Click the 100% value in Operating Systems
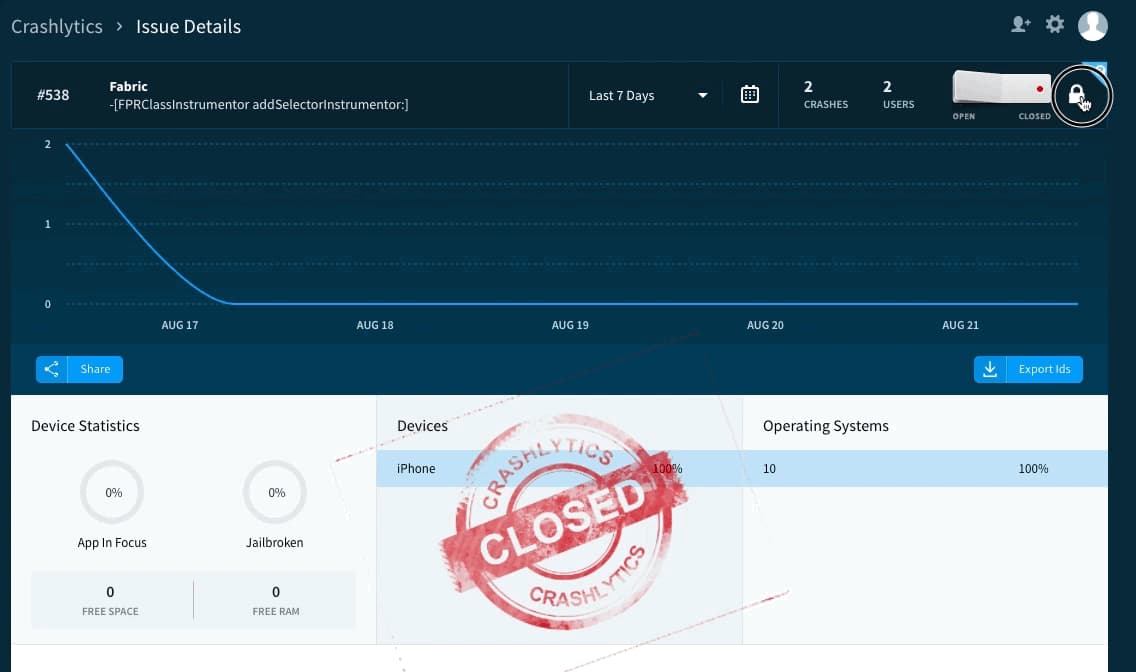Image resolution: width=1136 pixels, height=672 pixels. [1033, 469]
